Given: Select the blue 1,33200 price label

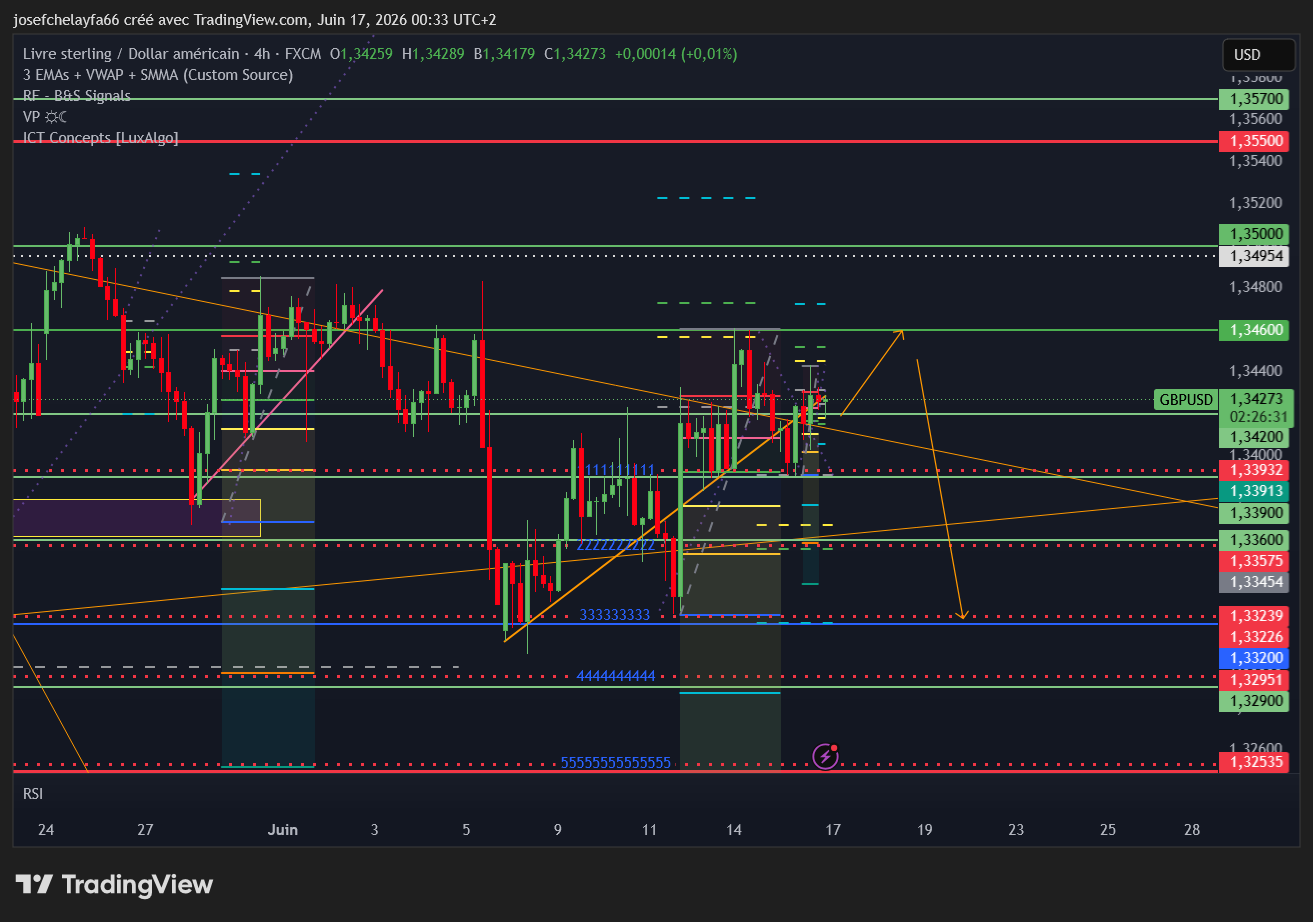Looking at the screenshot, I should point(1253,658).
